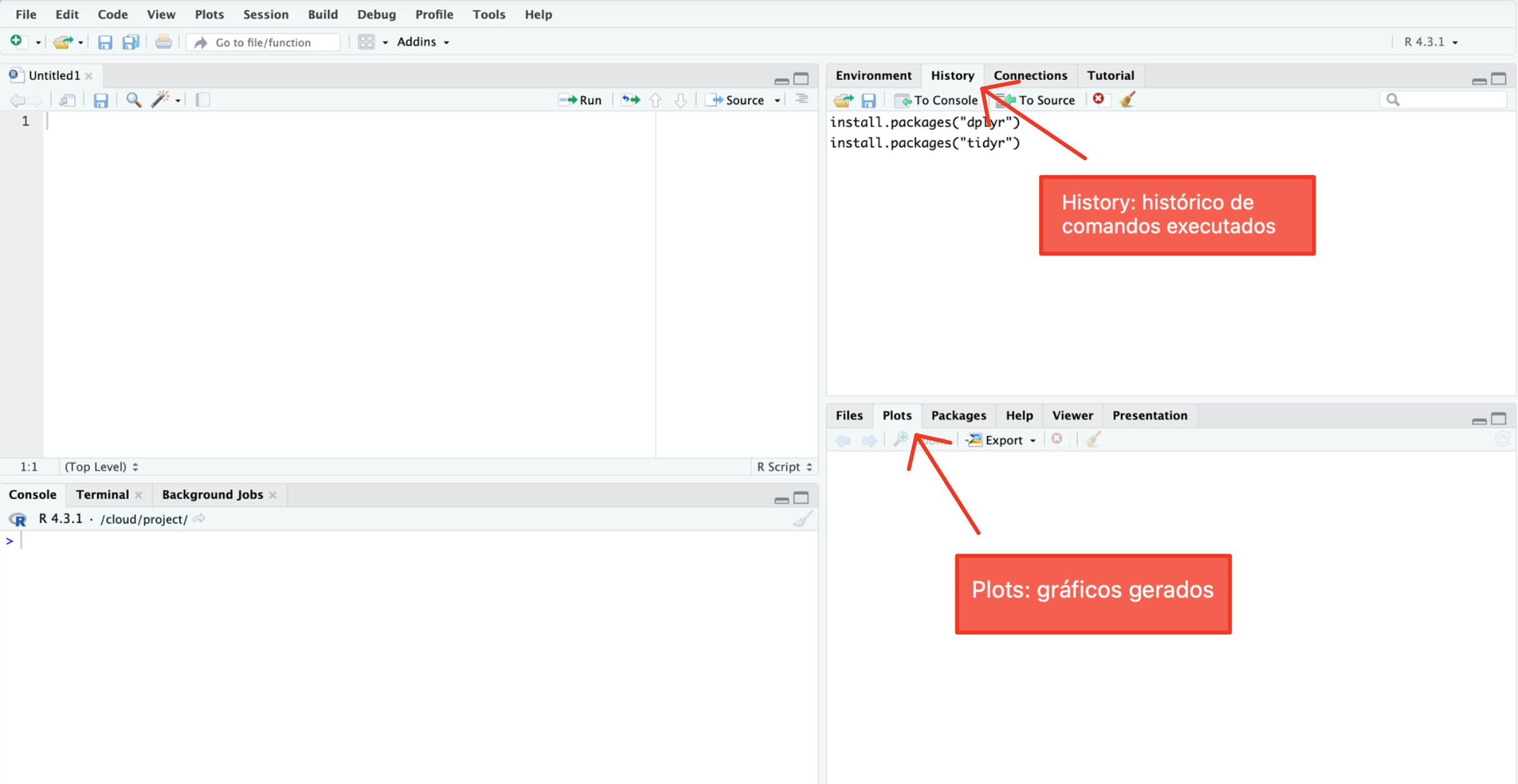Viewport: 1518px width, 784px height.
Task: Open the Addins dropdown
Action: (423, 42)
